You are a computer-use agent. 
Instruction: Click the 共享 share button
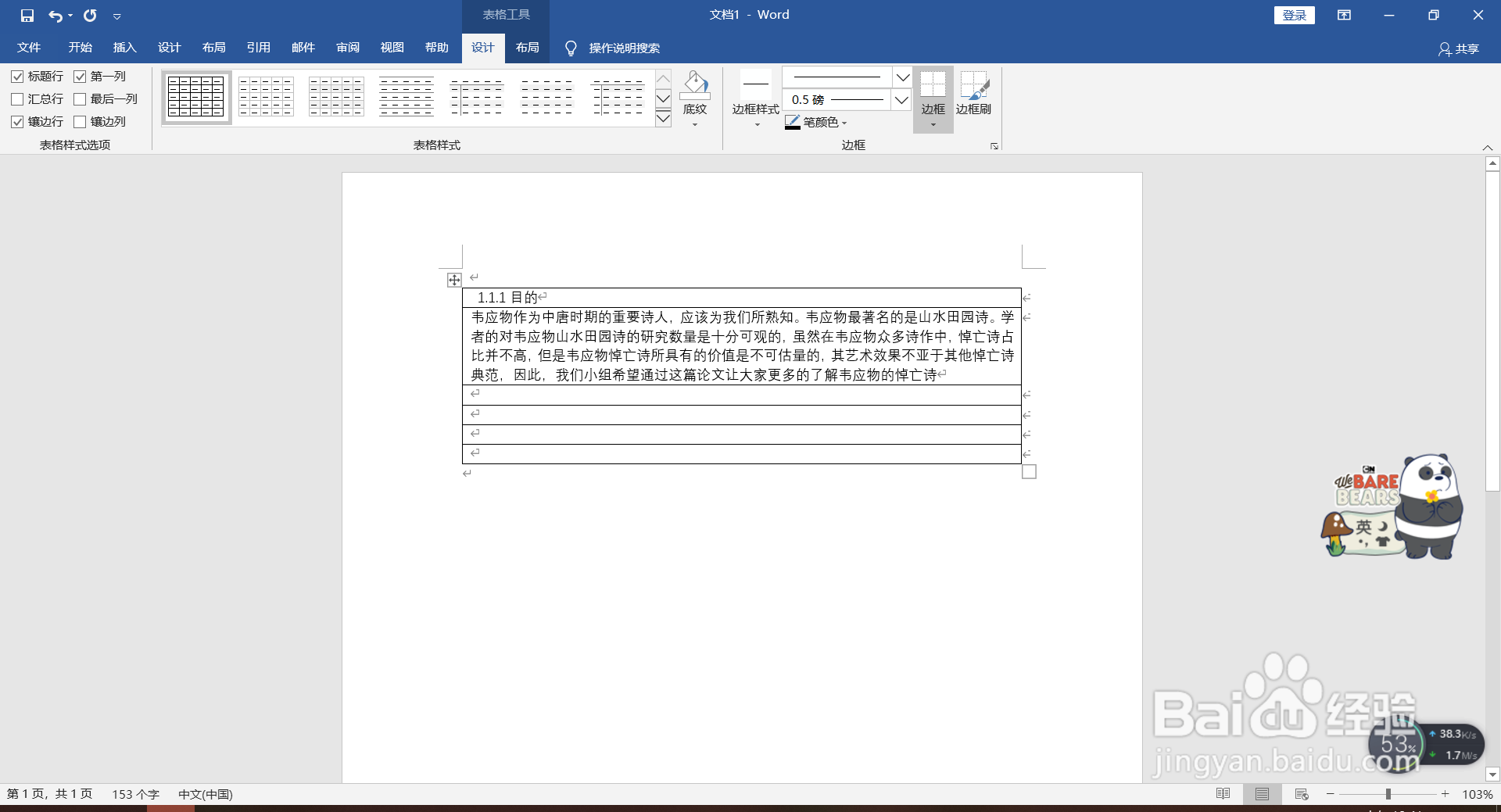pos(1459,49)
